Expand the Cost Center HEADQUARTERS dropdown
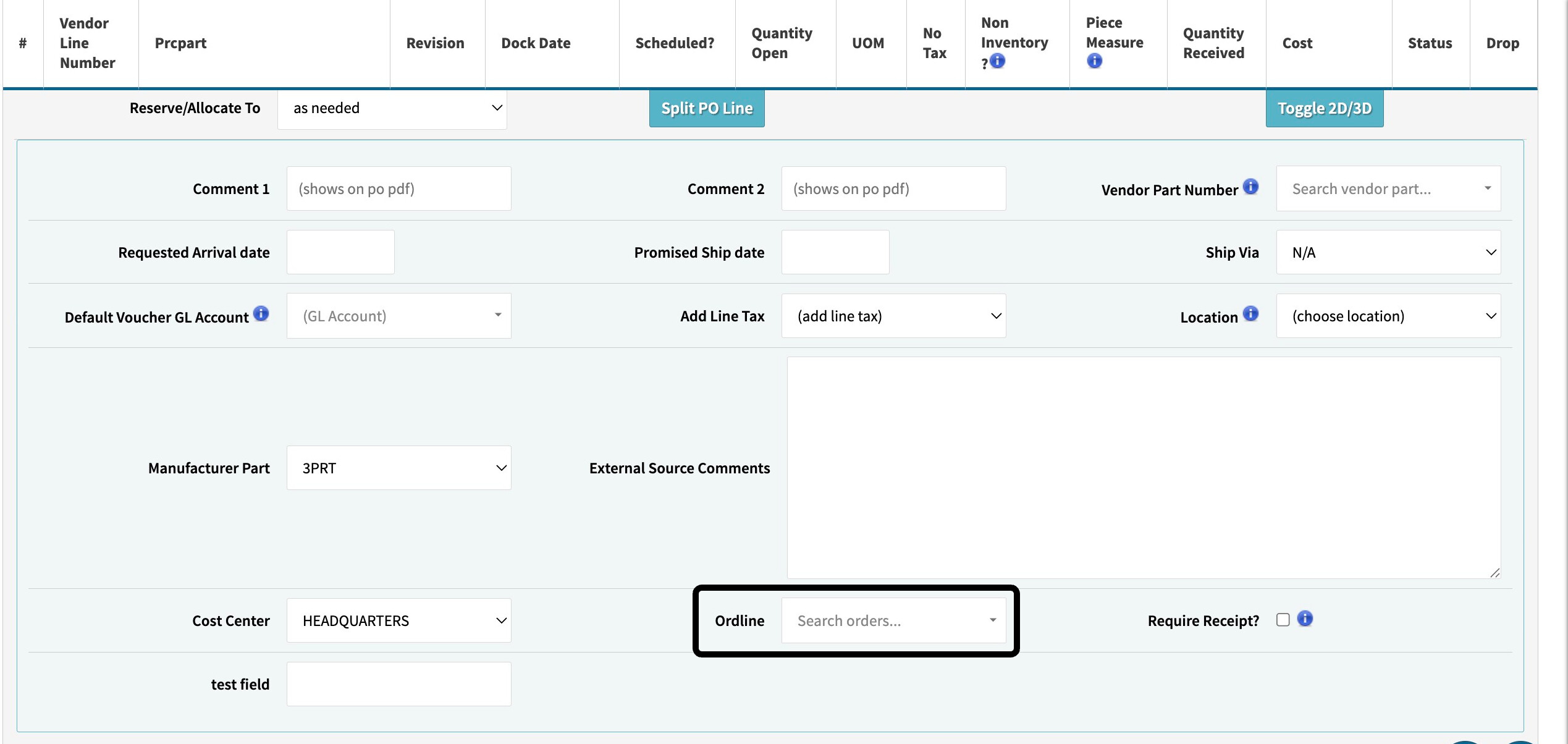Image resolution: width=1568 pixels, height=744 pixels. pos(399,620)
